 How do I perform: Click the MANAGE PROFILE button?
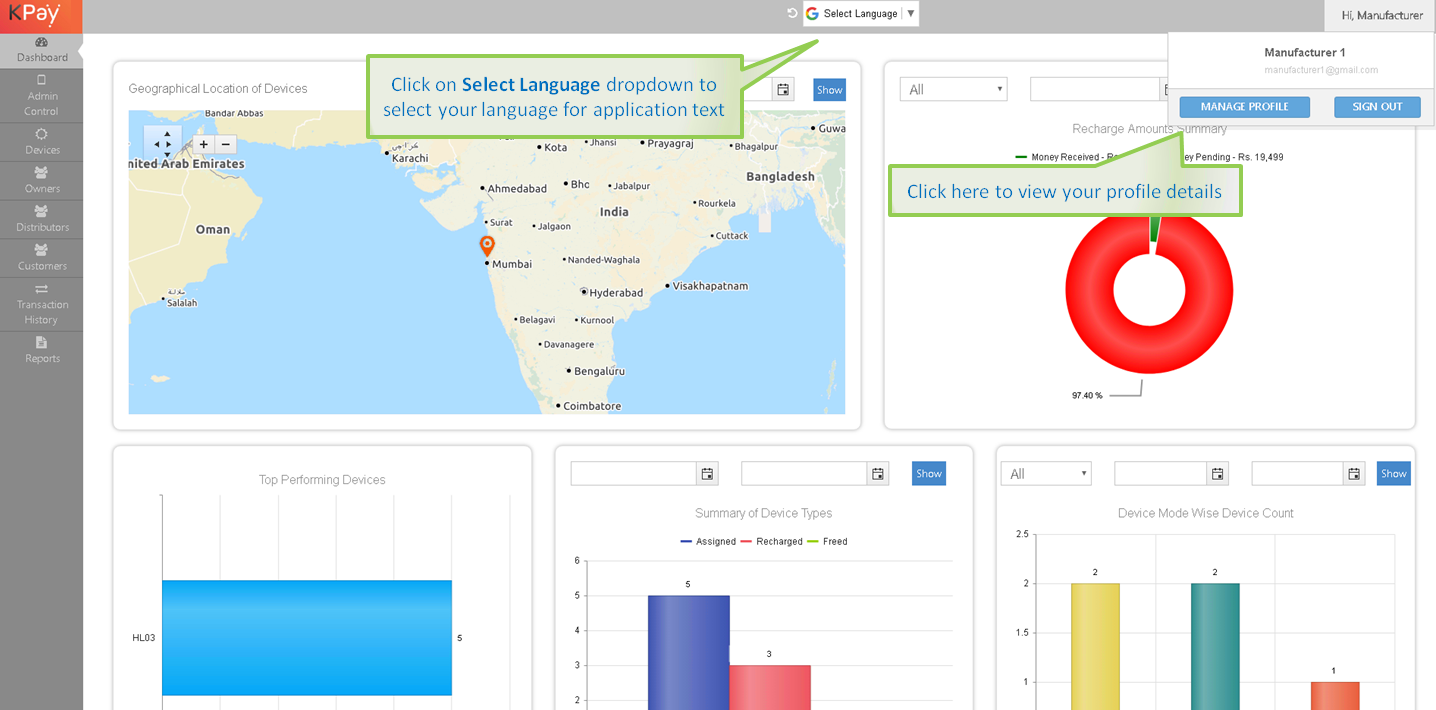point(1244,107)
